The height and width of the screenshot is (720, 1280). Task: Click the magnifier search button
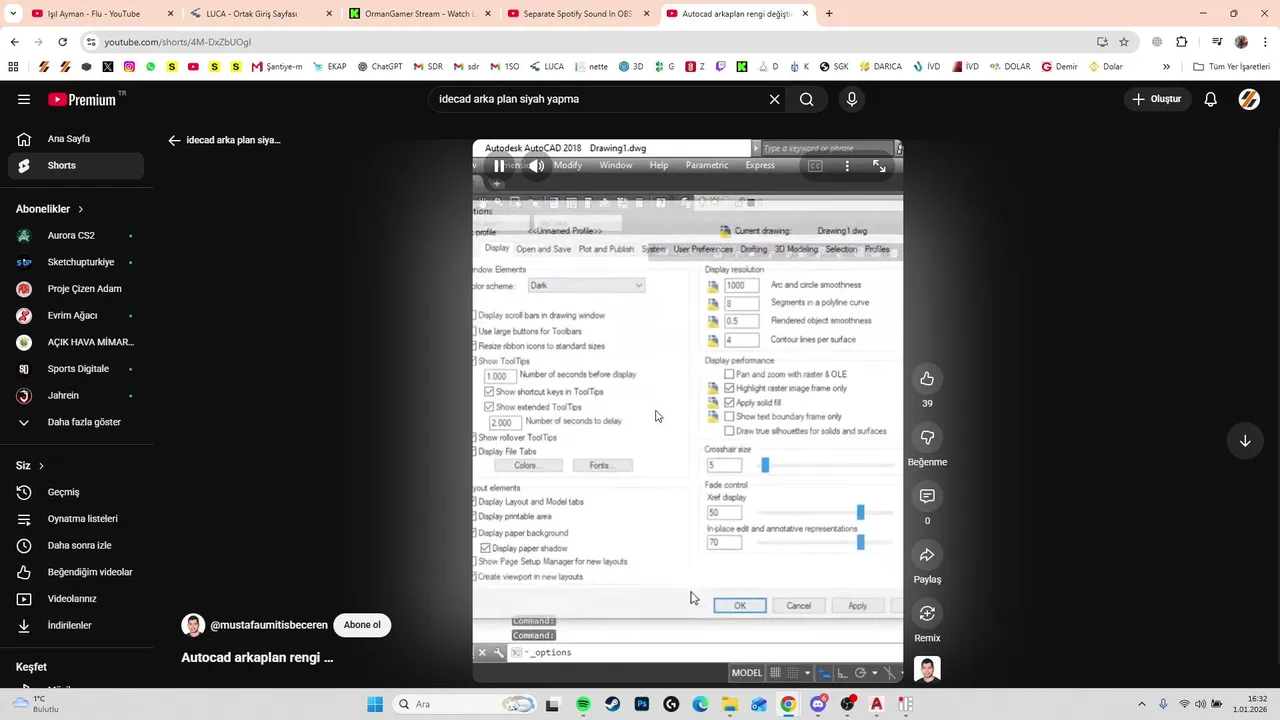(806, 99)
